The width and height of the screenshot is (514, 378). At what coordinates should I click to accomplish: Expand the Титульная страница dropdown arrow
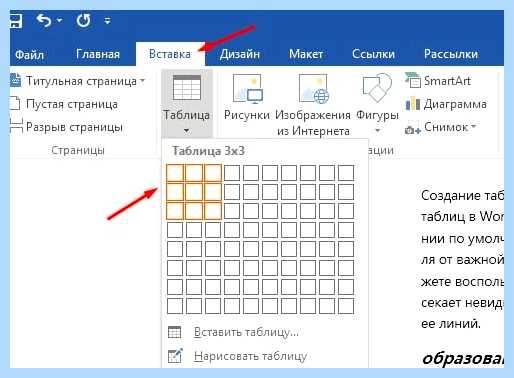143,81
